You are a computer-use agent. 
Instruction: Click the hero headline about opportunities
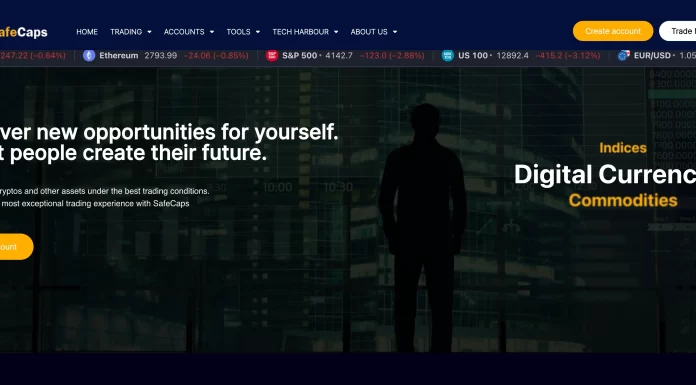click(x=169, y=132)
